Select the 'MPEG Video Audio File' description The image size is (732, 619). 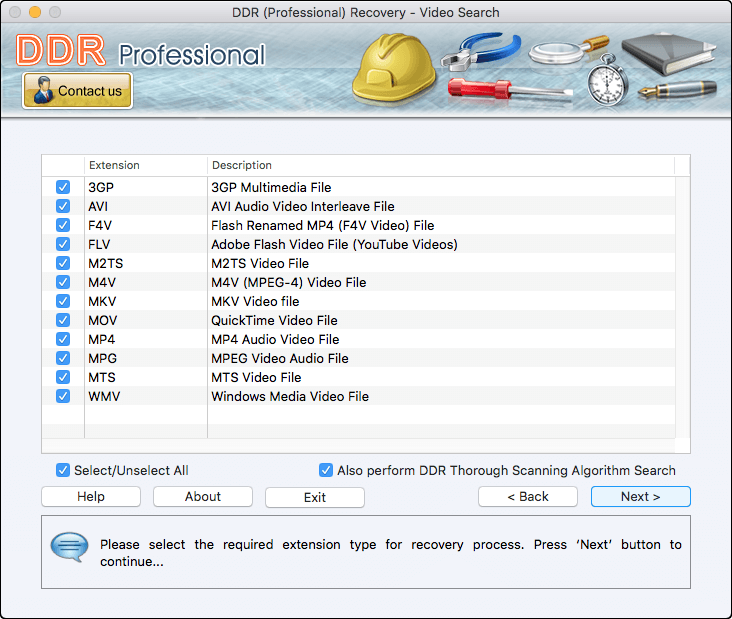(x=280, y=358)
